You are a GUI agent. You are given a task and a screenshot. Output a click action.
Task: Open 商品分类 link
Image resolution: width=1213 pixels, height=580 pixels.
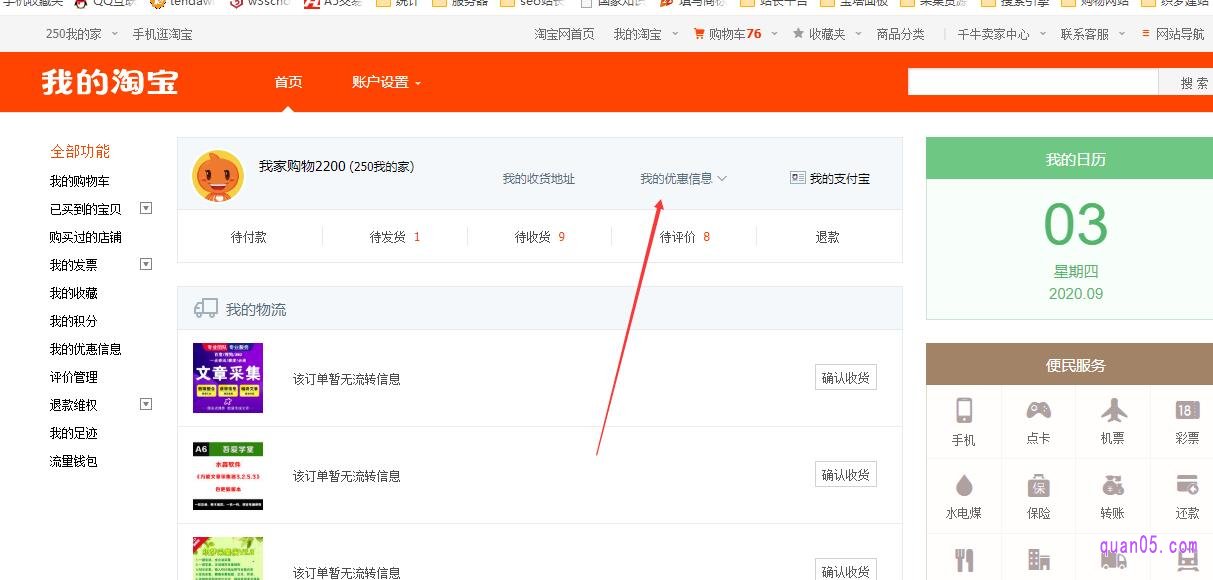901,34
